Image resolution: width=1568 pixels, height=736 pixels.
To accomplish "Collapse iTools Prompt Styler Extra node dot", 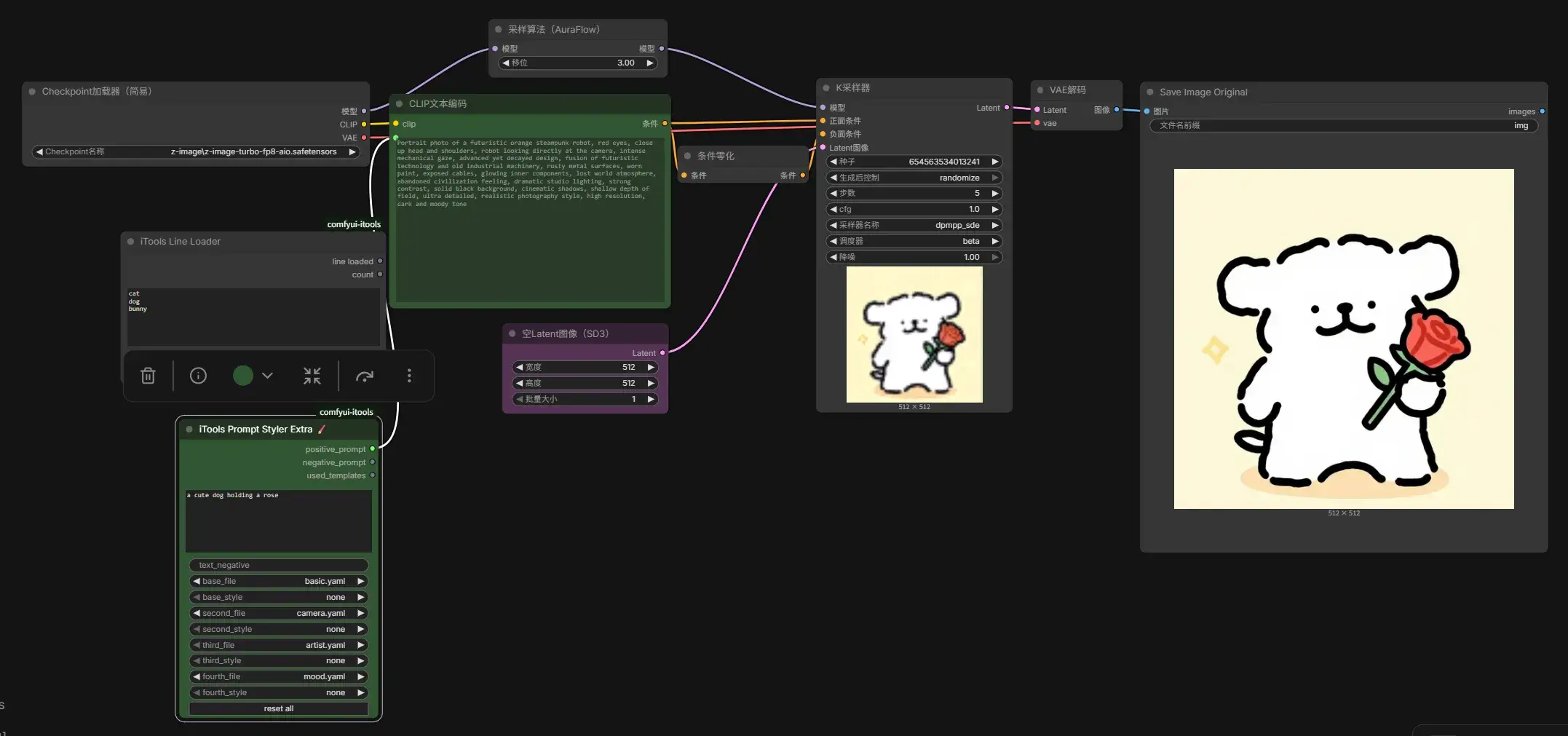I will 189,430.
